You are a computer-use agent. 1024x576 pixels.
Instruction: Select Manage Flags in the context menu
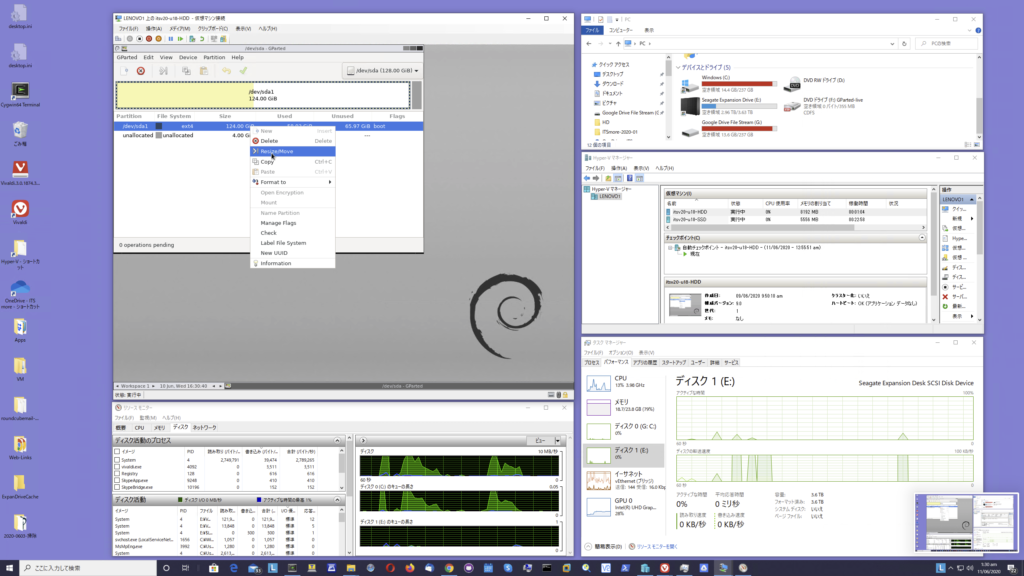tap(277, 223)
